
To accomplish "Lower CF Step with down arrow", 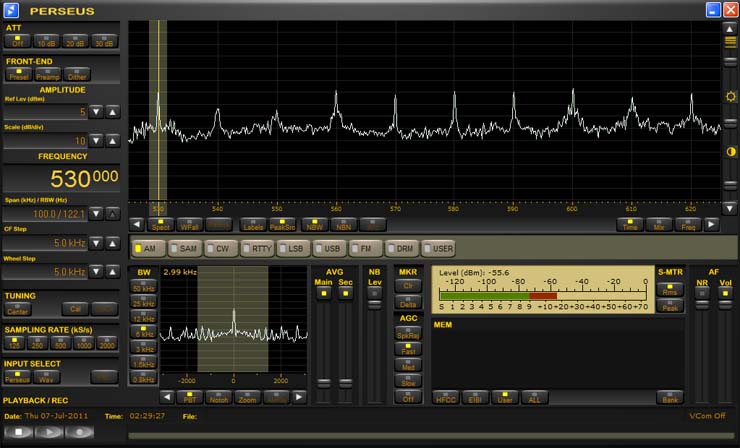I will coord(96,243).
